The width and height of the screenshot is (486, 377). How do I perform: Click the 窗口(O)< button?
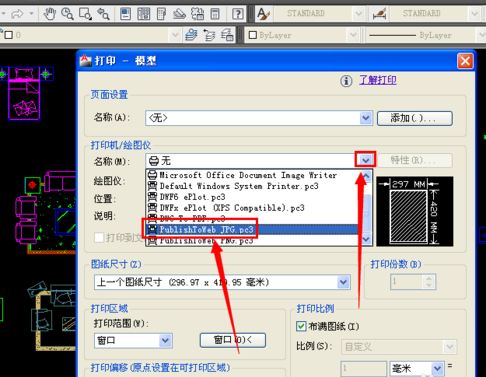[233, 340]
